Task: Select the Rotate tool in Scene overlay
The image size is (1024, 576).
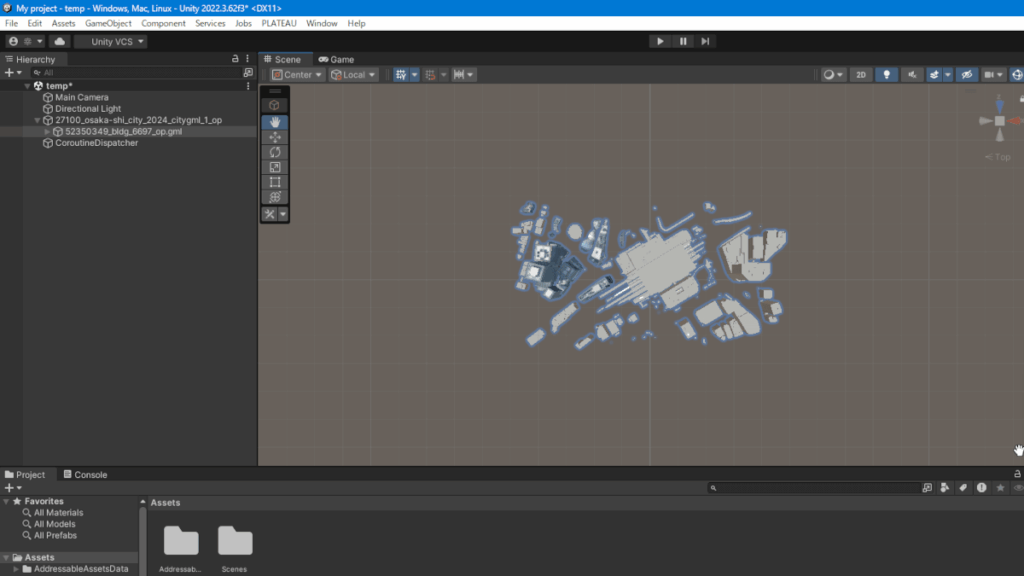Action: click(275, 152)
